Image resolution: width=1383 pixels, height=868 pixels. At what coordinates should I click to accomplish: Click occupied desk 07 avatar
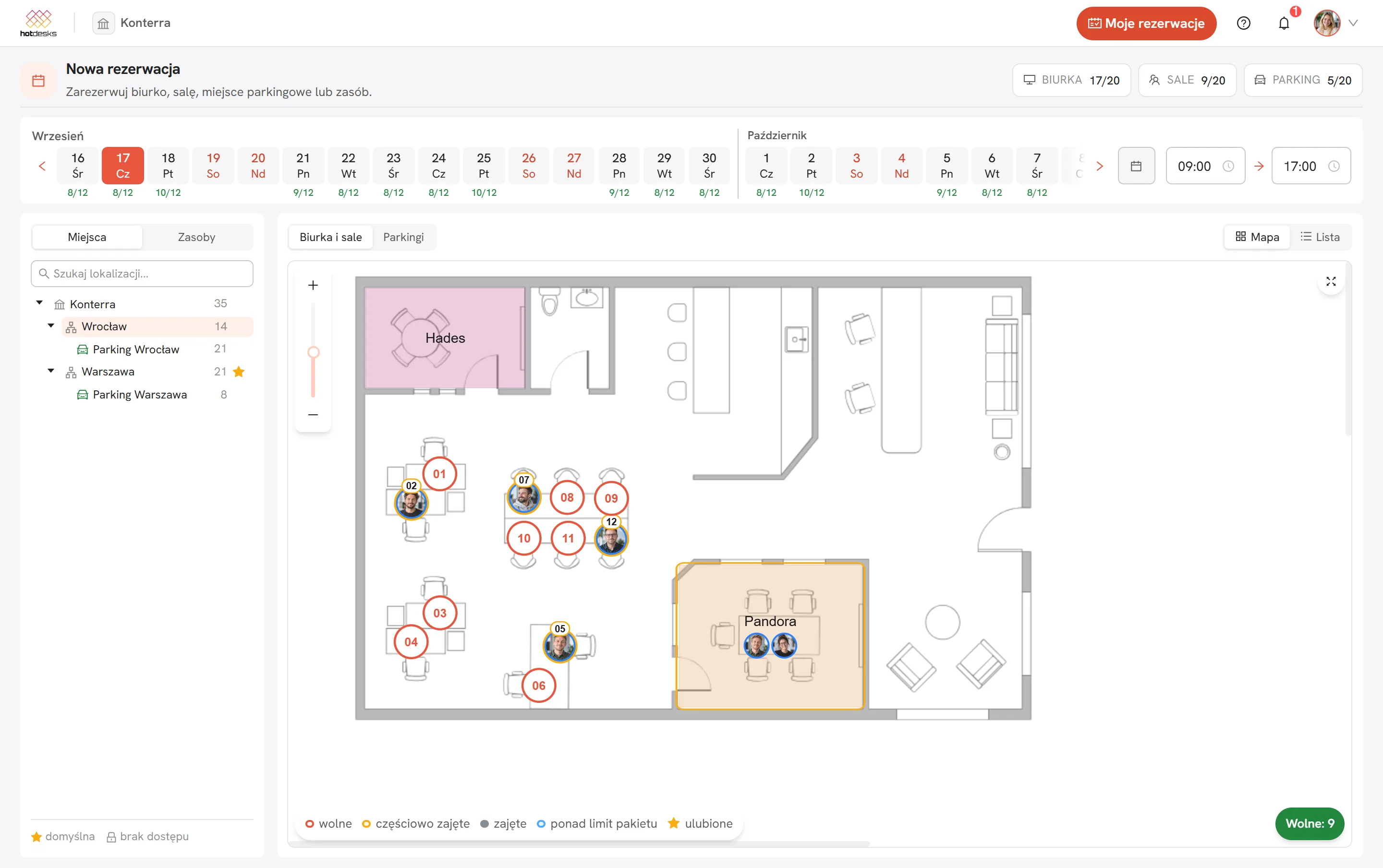click(523, 498)
